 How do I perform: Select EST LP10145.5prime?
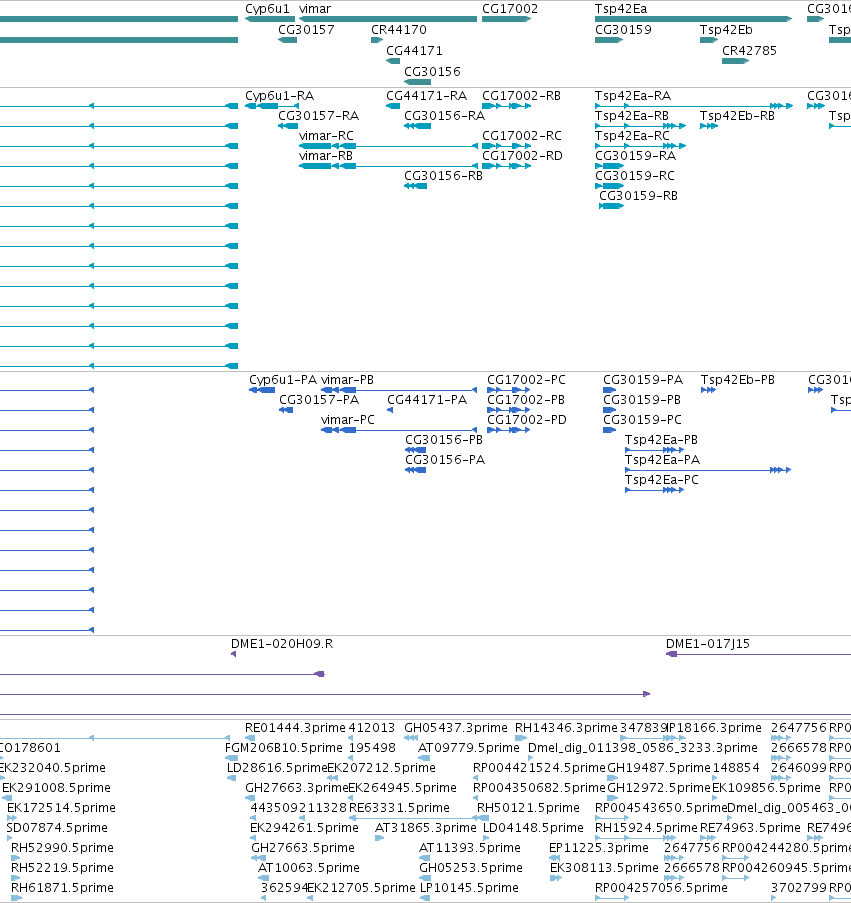(x=469, y=888)
